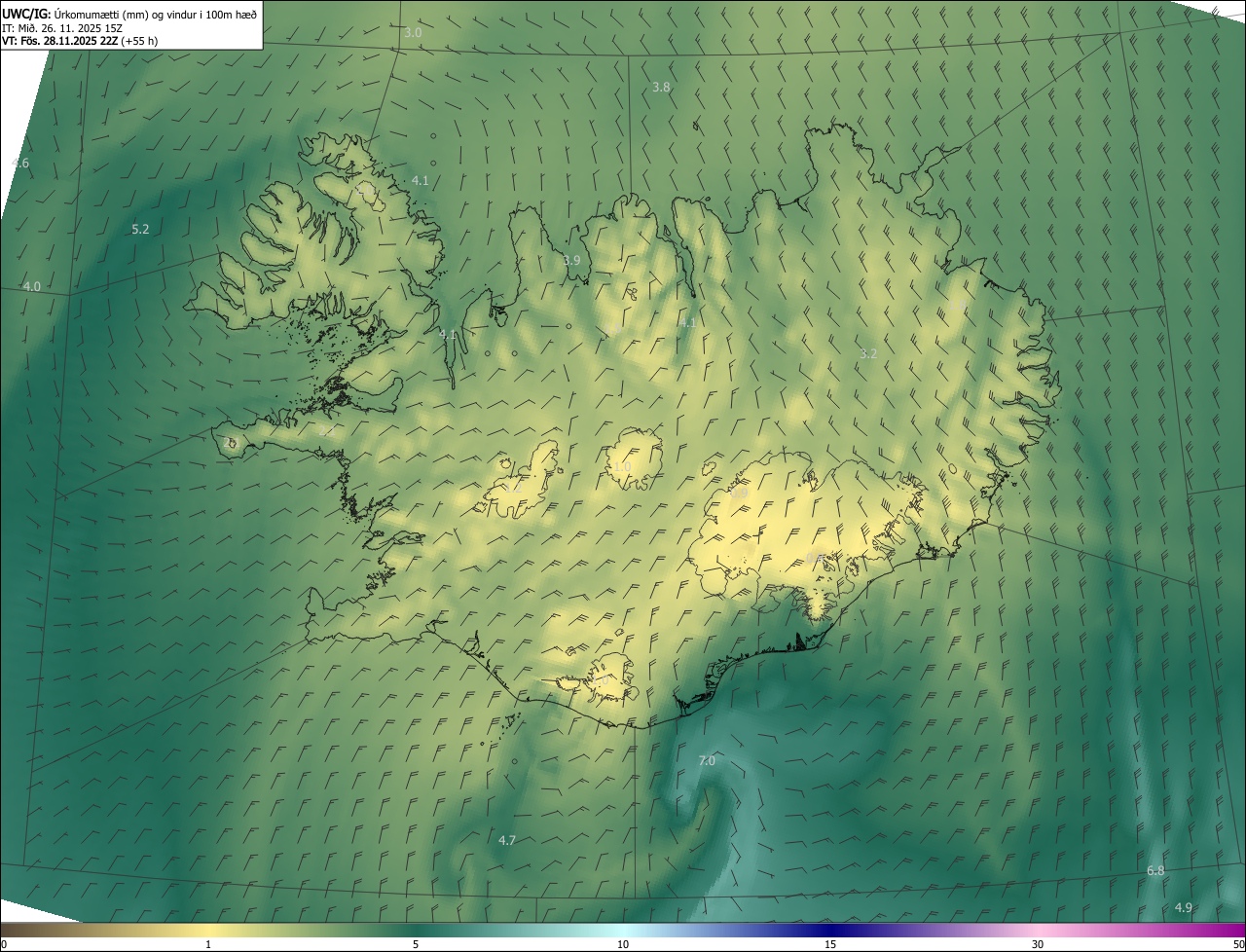Click the 1.0 label on Hofsjökull glacier
The image size is (1246, 952).
(x=622, y=467)
